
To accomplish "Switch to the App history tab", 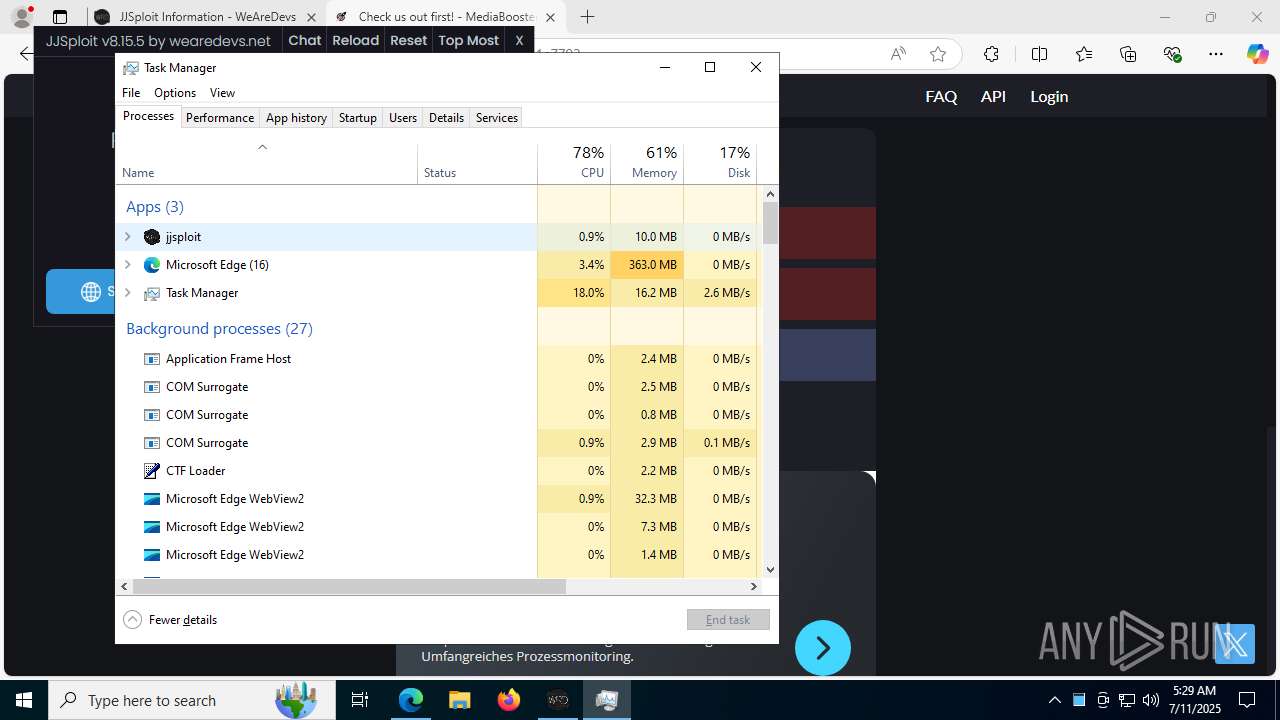I will tap(296, 117).
